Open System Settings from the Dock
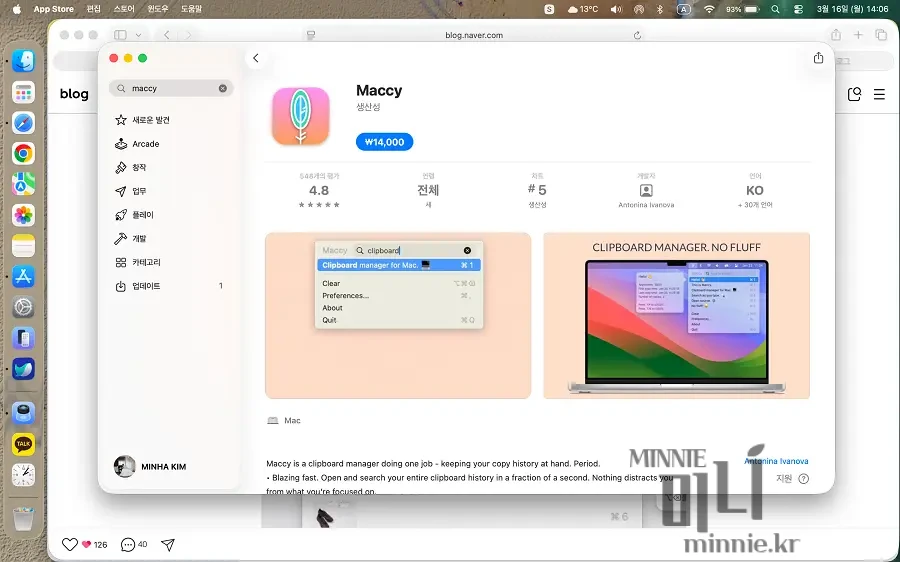This screenshot has height=562, width=900. pos(24,307)
